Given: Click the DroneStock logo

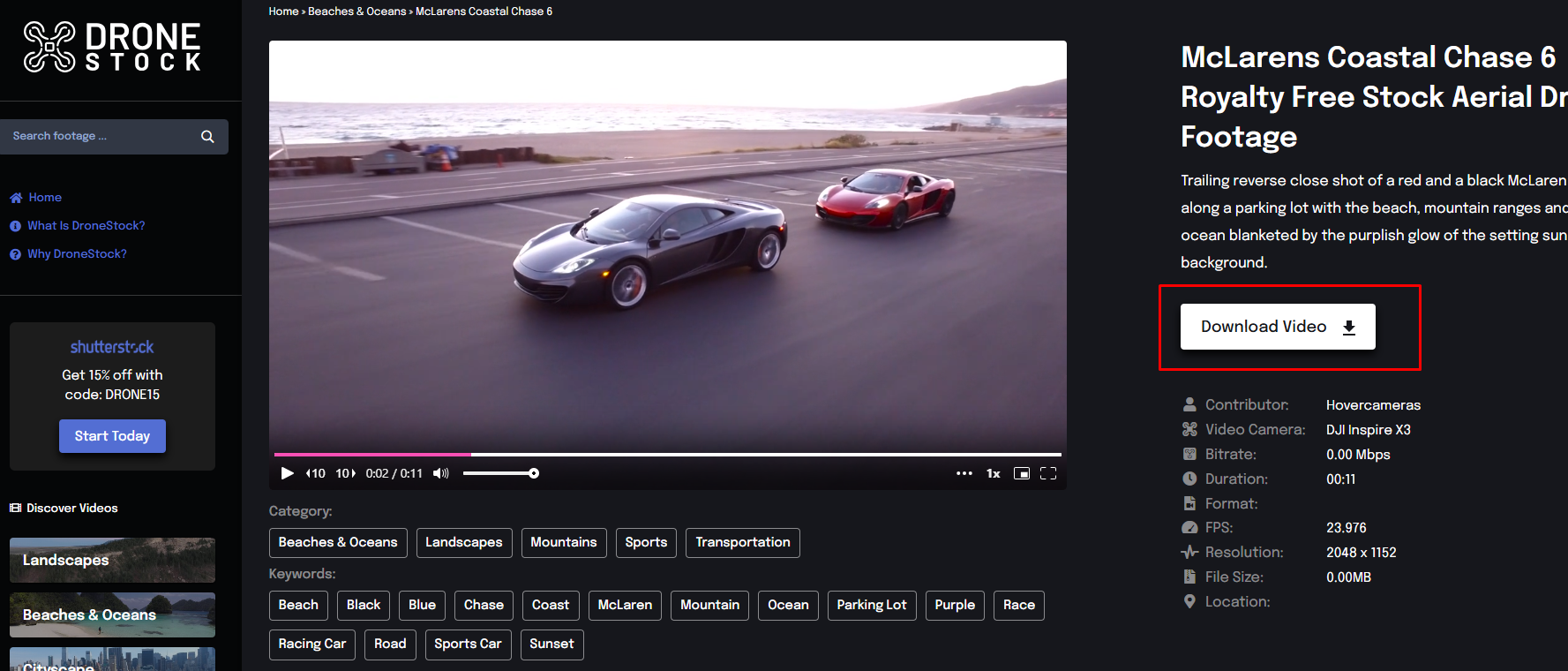Looking at the screenshot, I should click(112, 47).
